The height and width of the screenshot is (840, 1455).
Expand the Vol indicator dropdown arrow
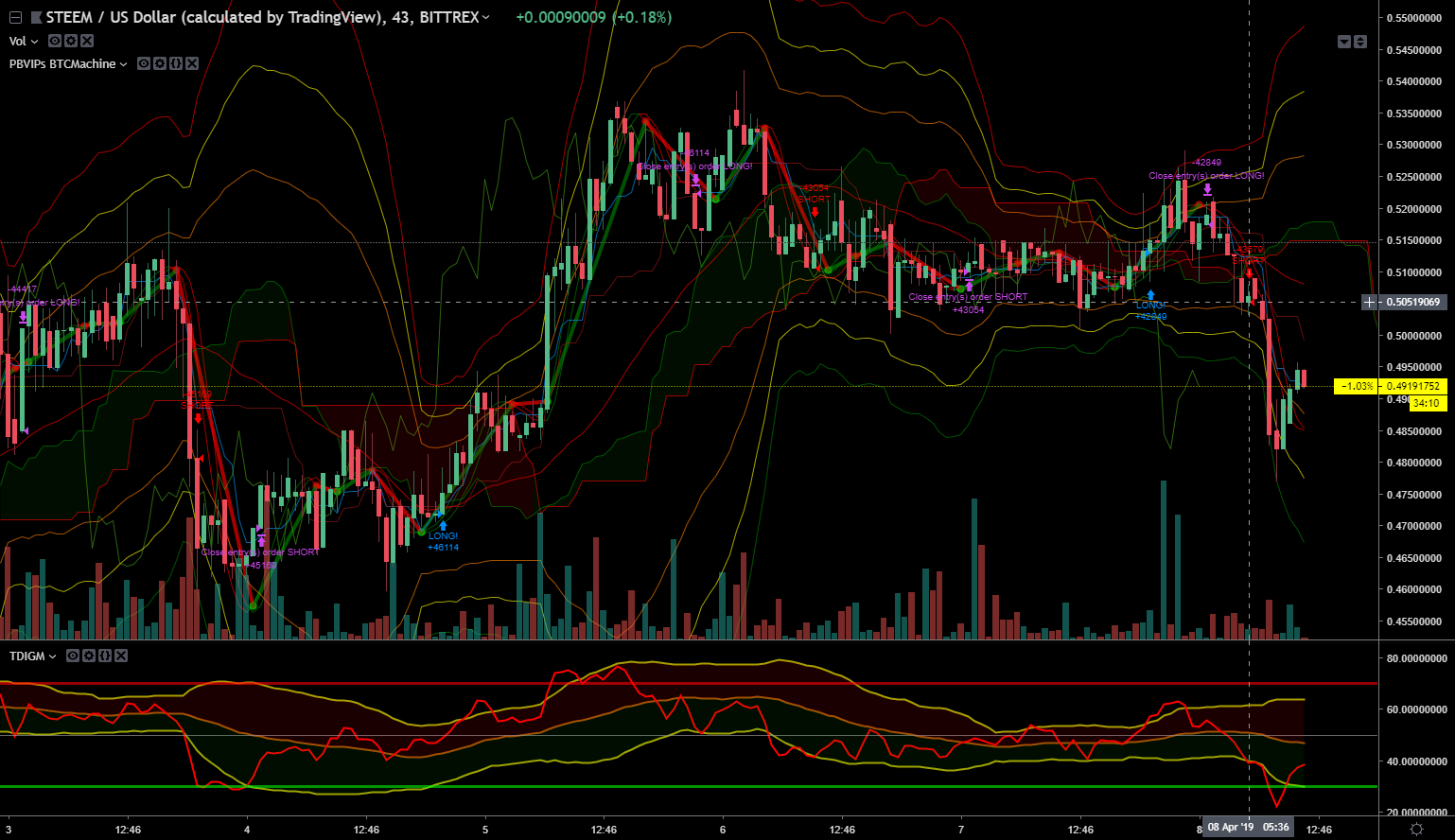click(35, 42)
